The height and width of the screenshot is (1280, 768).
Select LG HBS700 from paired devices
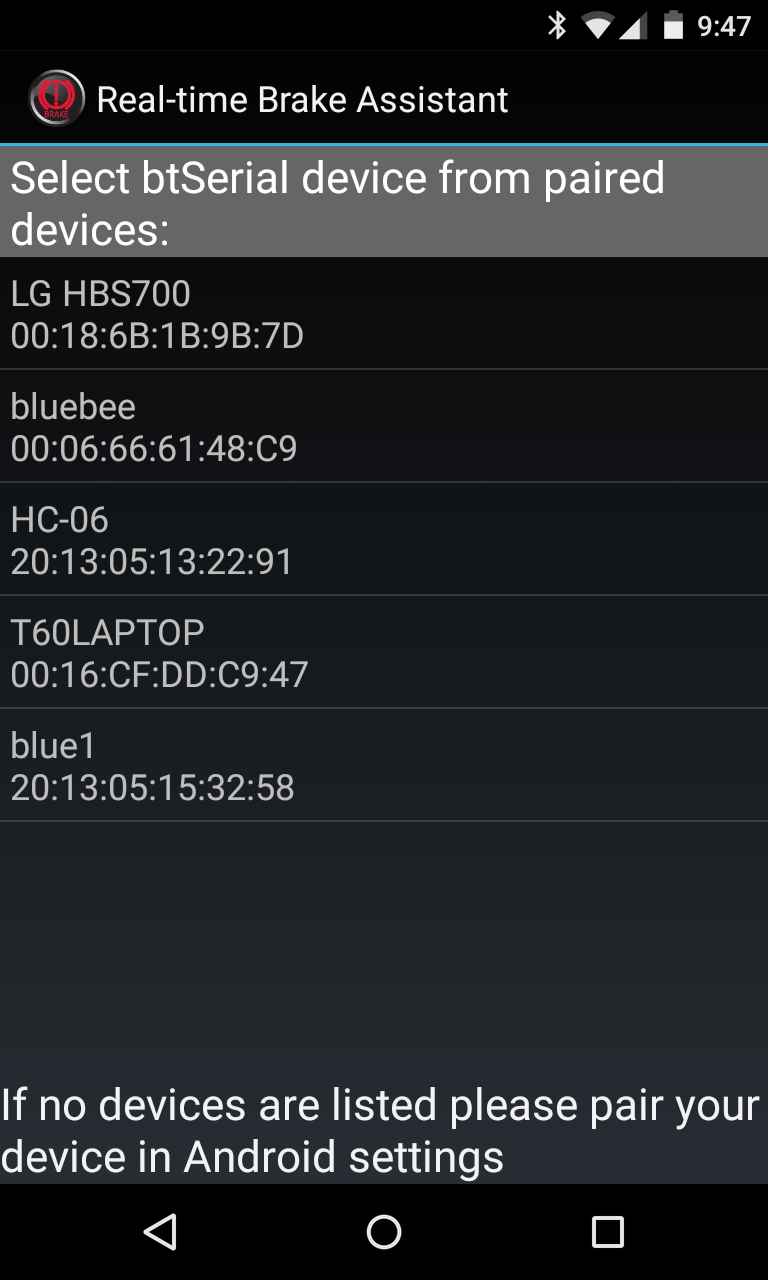coord(384,314)
